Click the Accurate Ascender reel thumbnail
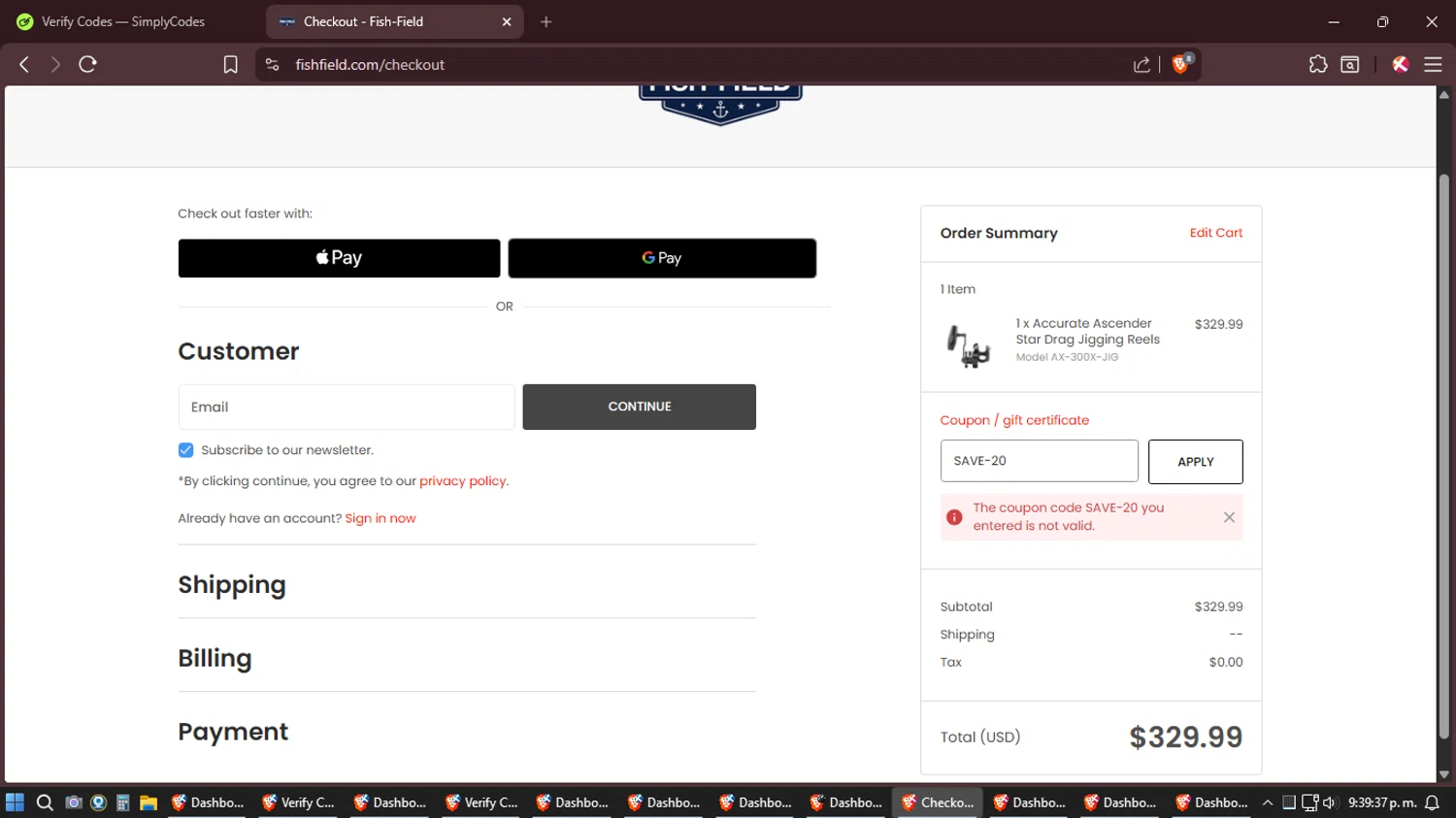Viewport: 1456px width, 818px height. tap(968, 346)
